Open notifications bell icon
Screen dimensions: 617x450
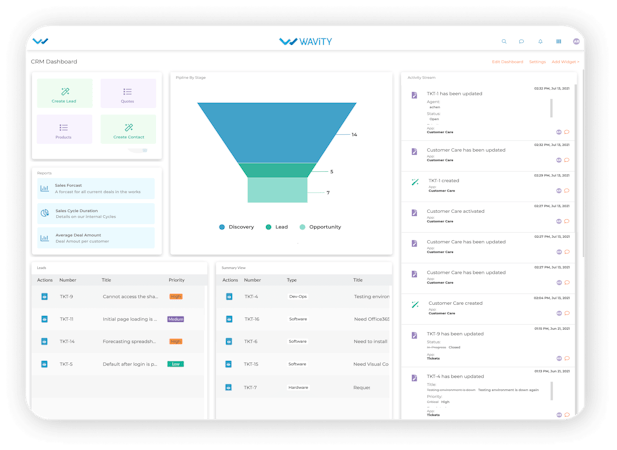540,41
